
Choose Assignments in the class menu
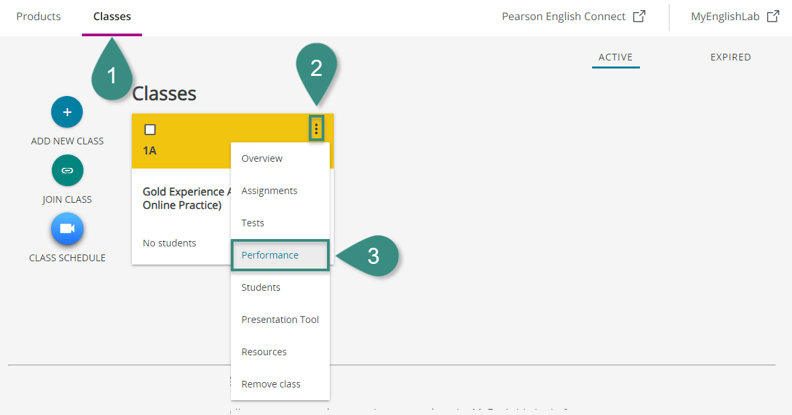click(269, 191)
